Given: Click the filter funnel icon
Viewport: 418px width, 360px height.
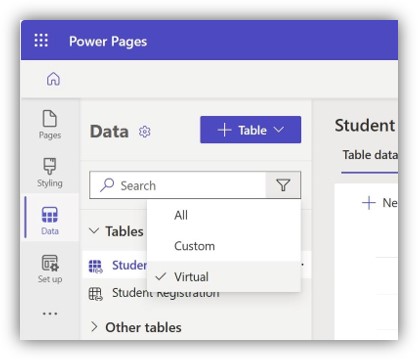Looking at the screenshot, I should click(283, 185).
